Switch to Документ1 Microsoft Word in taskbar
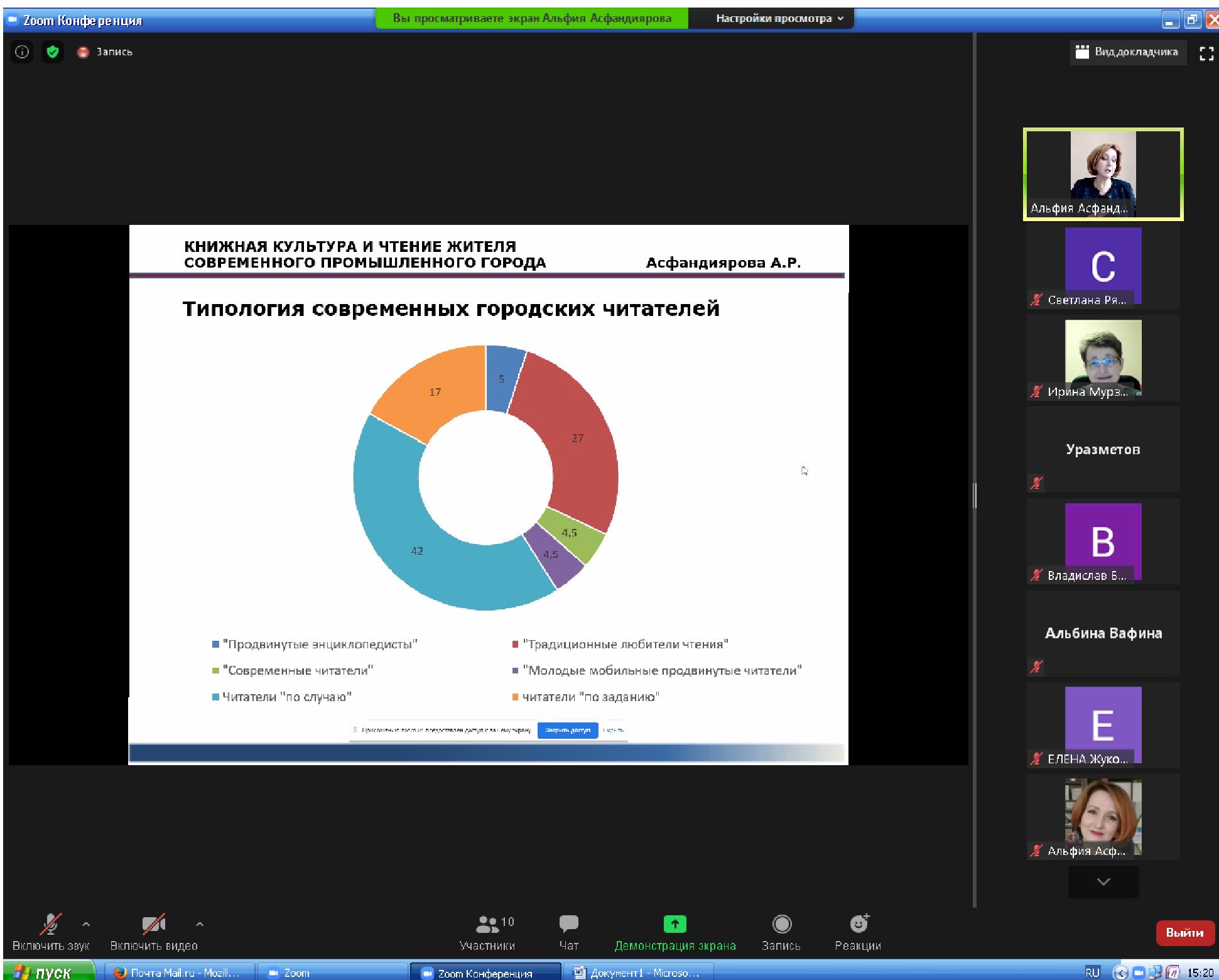 coord(637,972)
